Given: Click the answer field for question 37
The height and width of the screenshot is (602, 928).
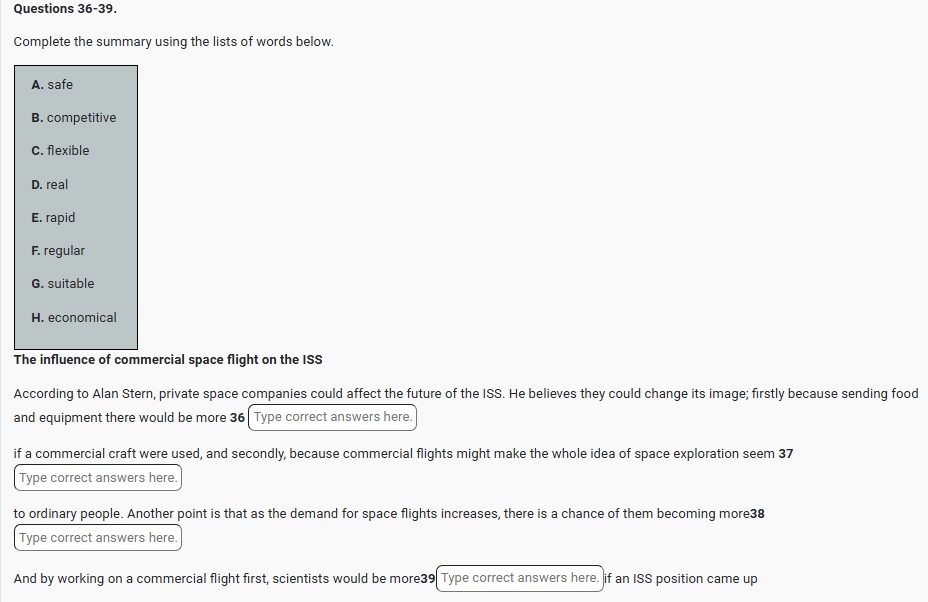Looking at the screenshot, I should 98,478.
